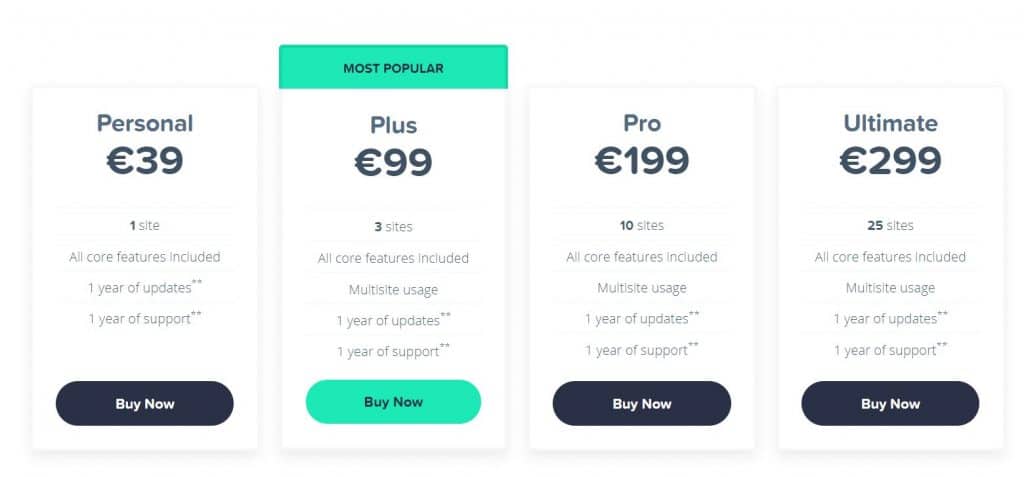Click the €199 price
The width and height of the screenshot is (1024, 477).
[x=642, y=161]
